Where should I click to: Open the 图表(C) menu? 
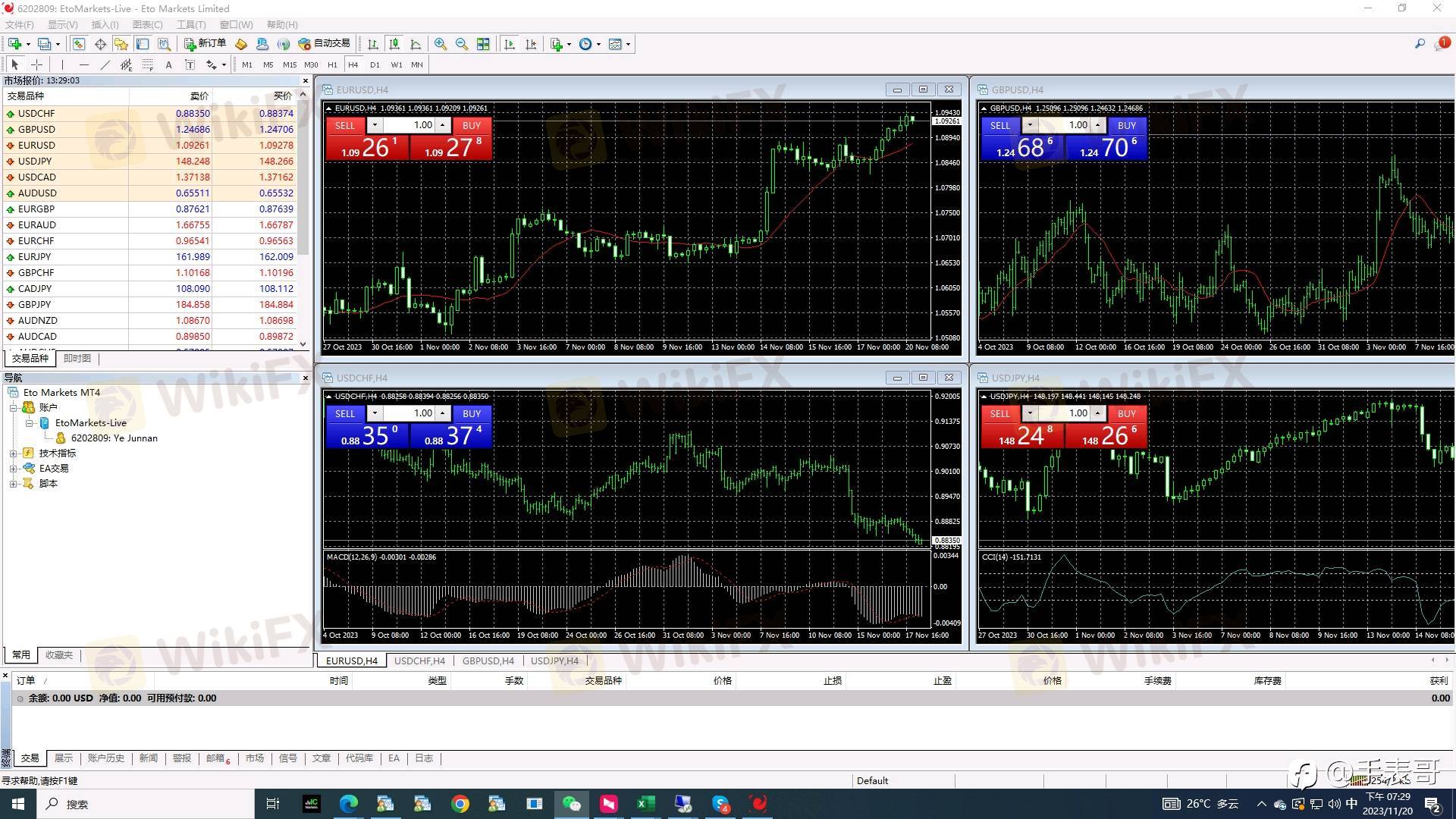(148, 24)
